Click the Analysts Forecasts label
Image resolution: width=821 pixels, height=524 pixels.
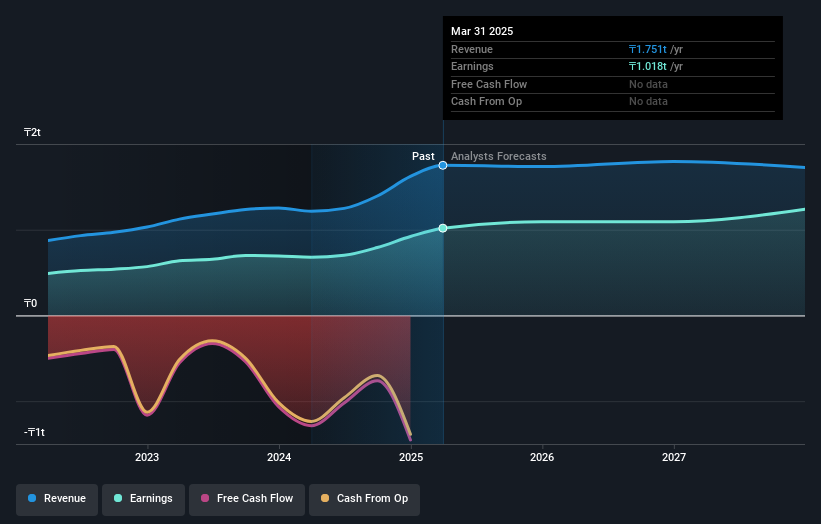click(498, 156)
